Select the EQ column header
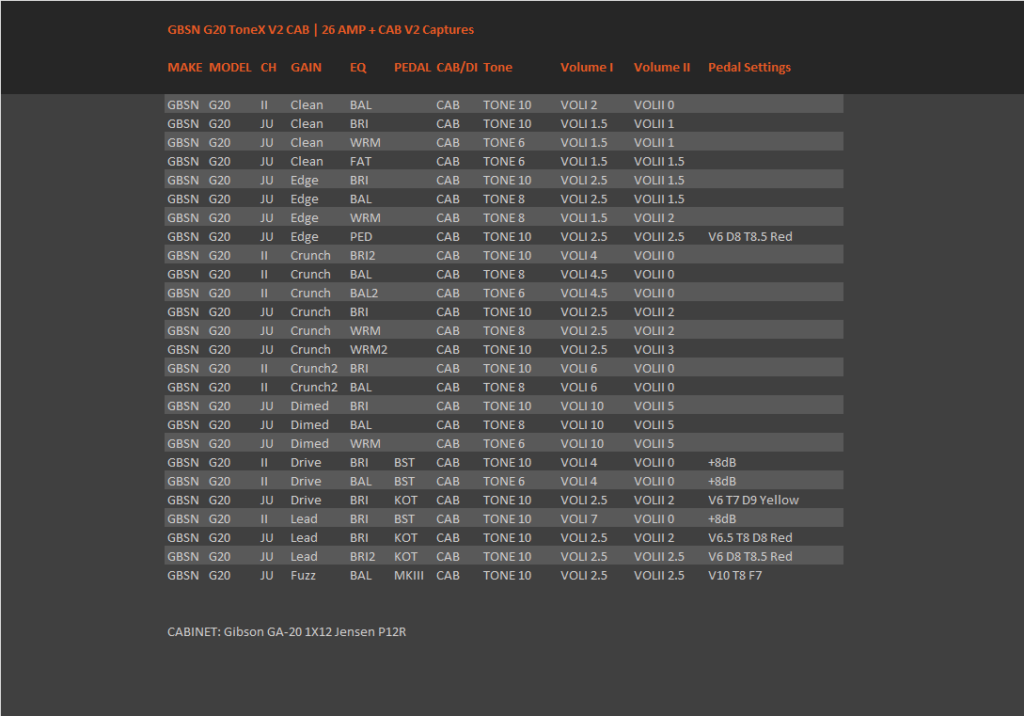 (x=358, y=67)
